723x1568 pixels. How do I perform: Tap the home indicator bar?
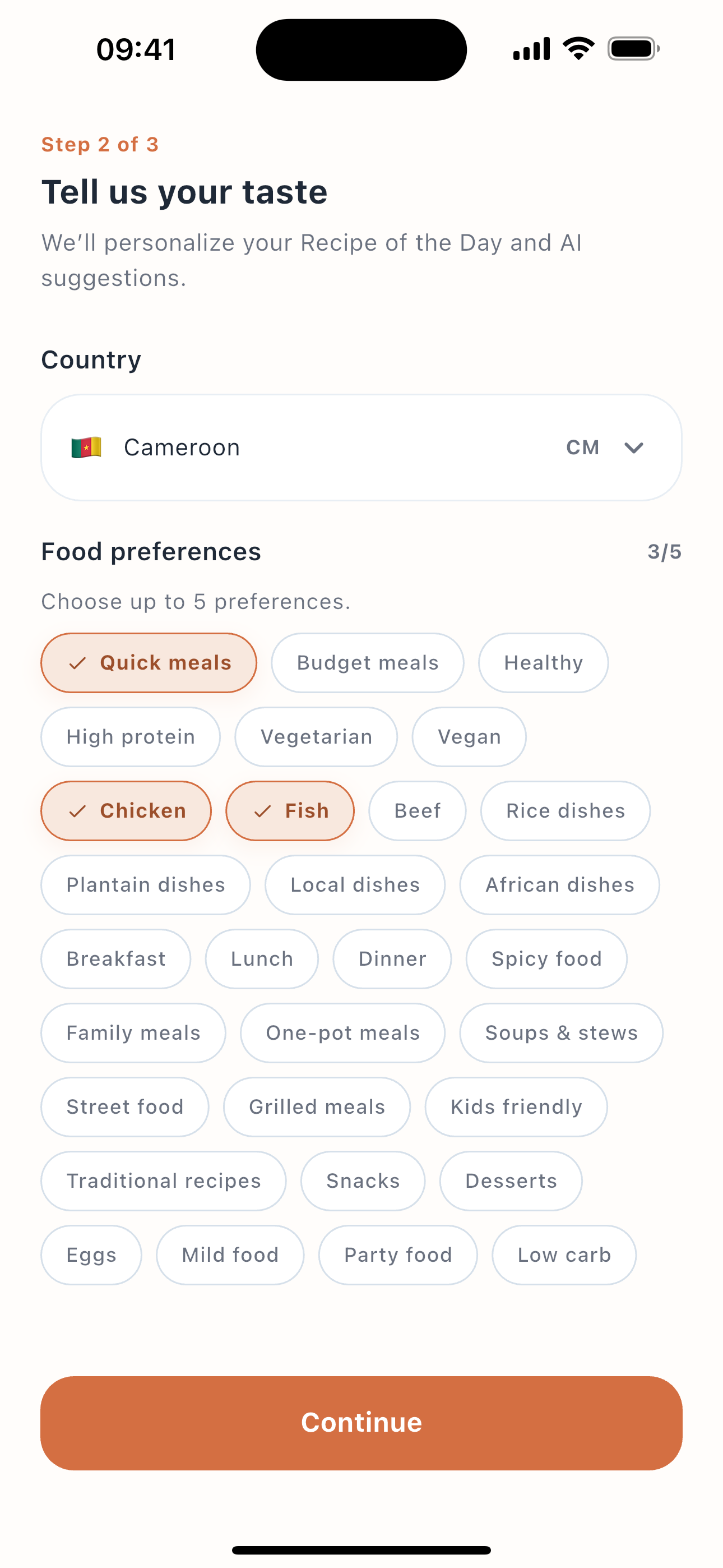click(x=361, y=1549)
